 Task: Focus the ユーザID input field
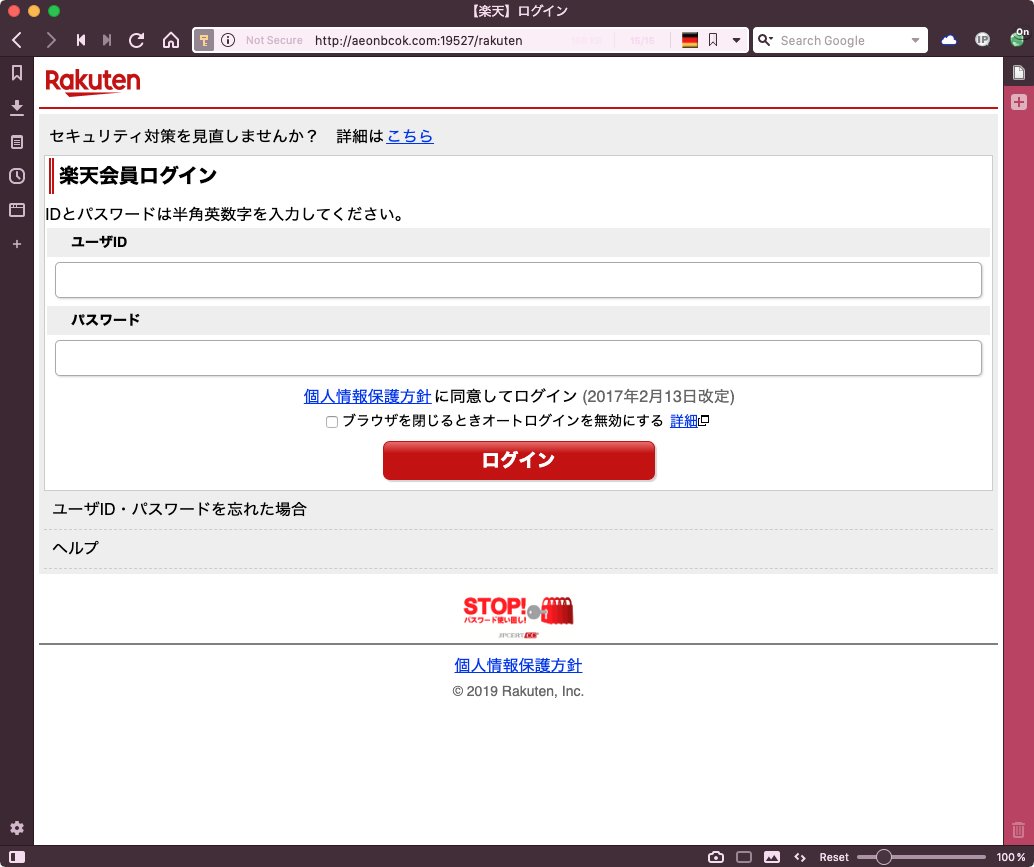(x=518, y=280)
